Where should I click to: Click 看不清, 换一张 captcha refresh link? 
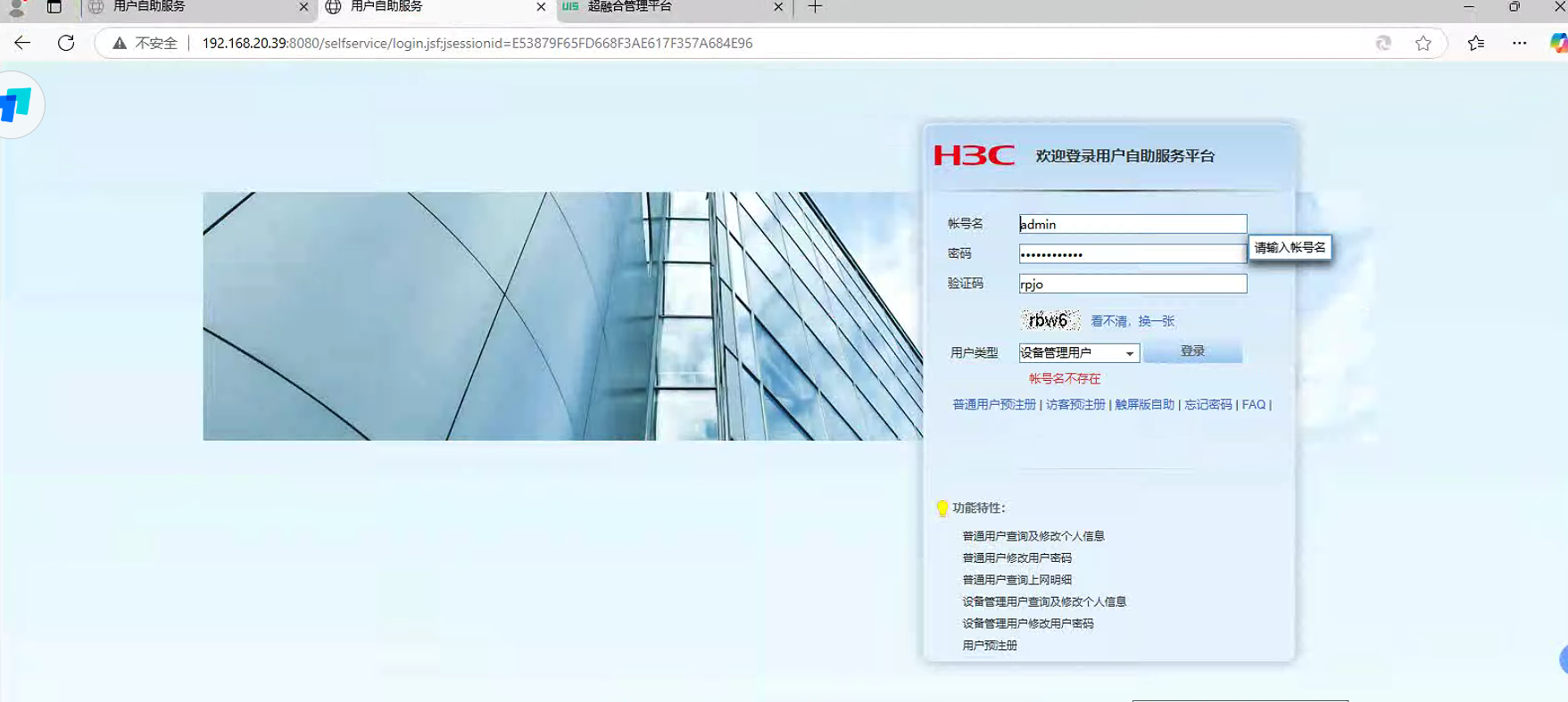1132,321
